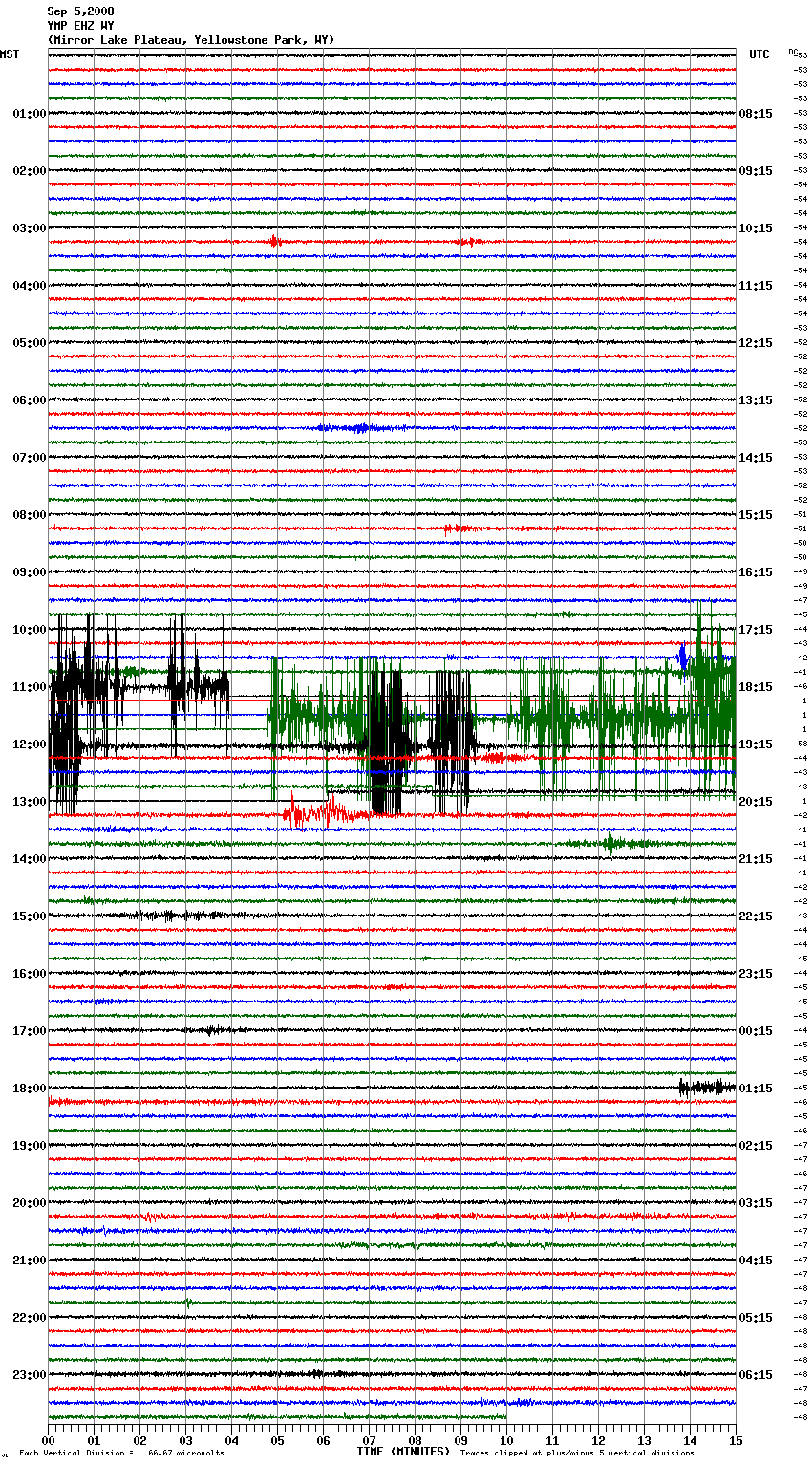Select the '08:00' MST time label
Viewport: 812px width, 1466px height.
click(30, 515)
